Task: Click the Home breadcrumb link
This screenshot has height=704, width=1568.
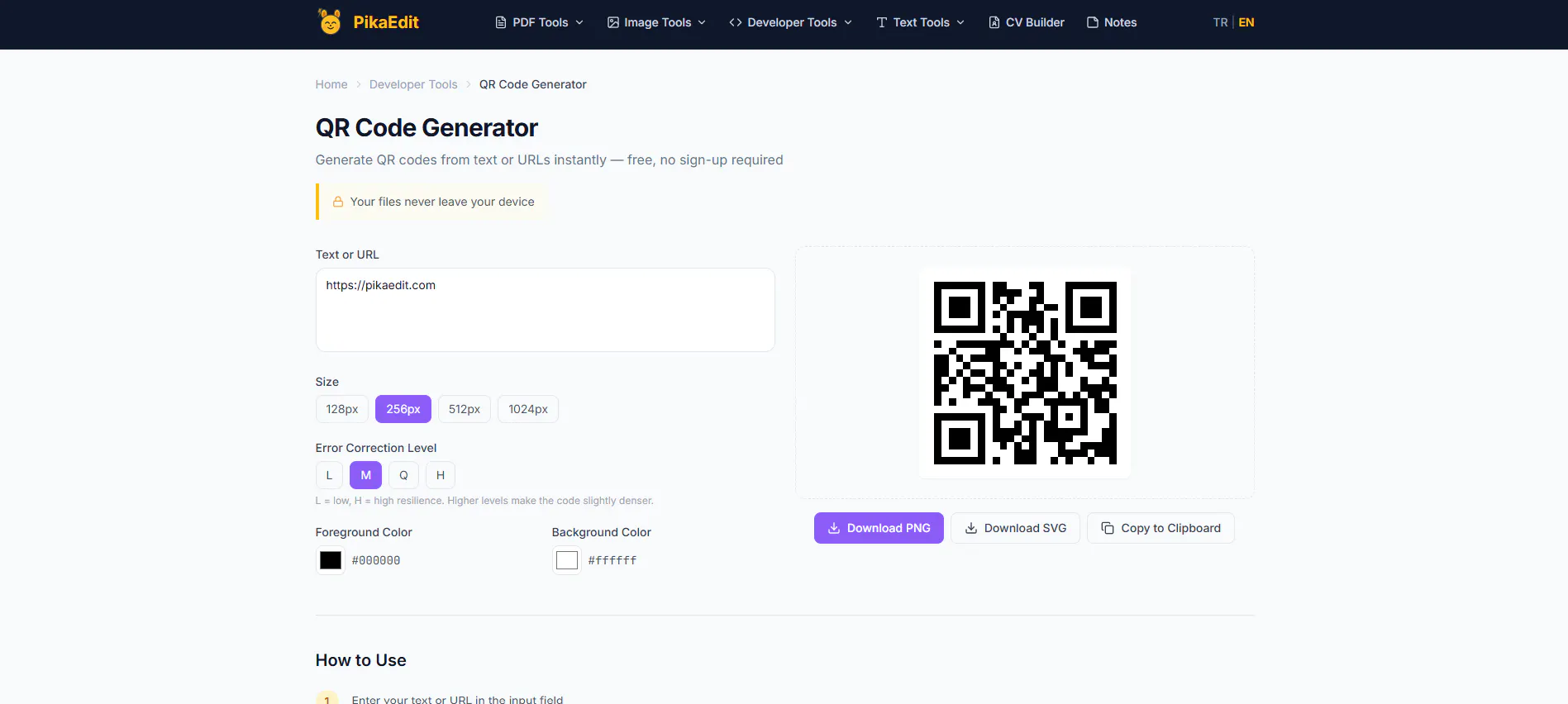Action: coord(331,84)
